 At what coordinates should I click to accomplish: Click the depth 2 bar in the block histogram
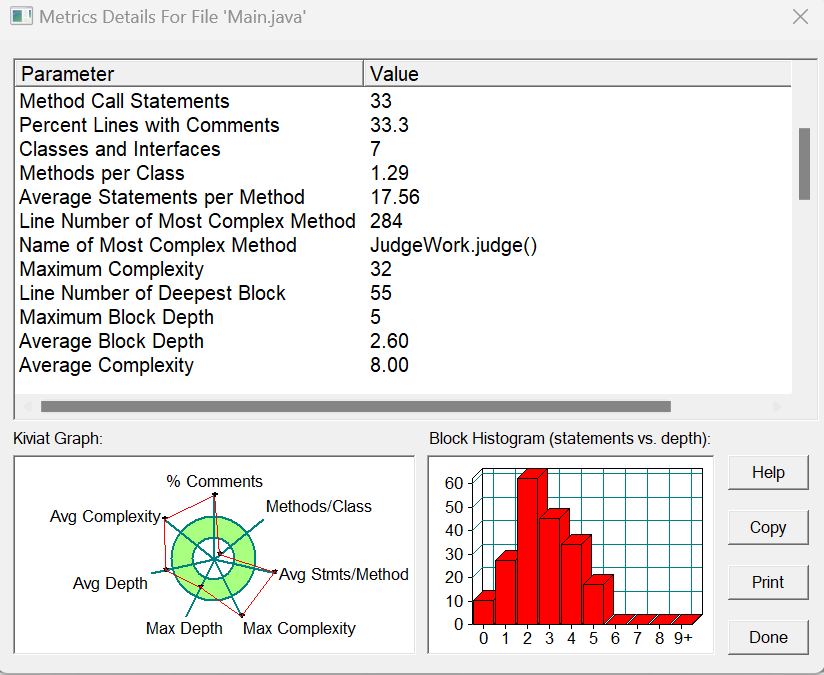(x=528, y=550)
